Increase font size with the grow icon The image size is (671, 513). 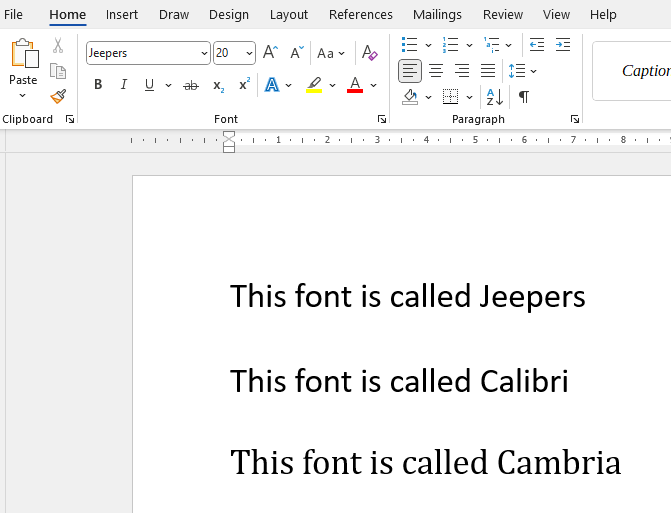tap(270, 53)
